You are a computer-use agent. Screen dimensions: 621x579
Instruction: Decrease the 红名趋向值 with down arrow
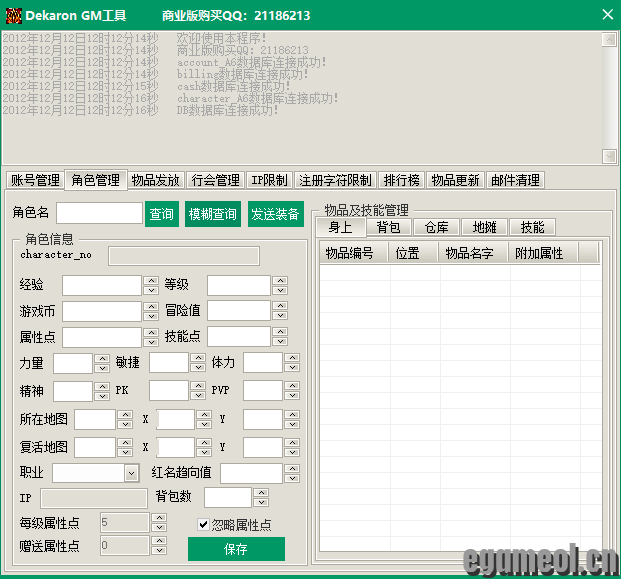pyautogui.click(x=290, y=478)
